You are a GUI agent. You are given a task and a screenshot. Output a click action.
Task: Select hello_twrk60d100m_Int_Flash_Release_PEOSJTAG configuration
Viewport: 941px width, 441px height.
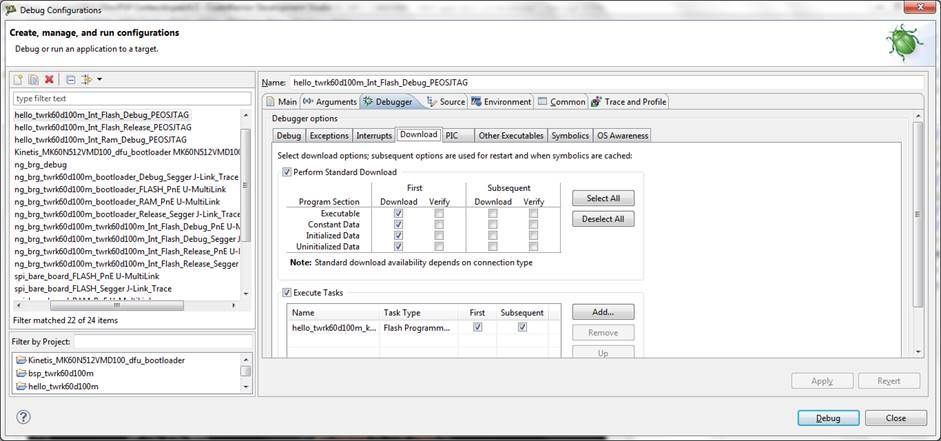coord(103,127)
